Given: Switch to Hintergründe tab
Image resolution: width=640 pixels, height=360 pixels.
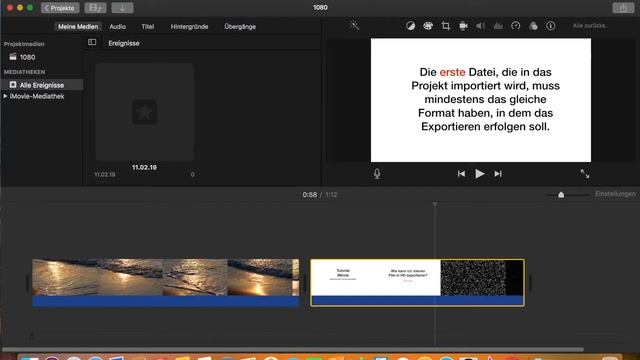Looking at the screenshot, I should pyautogui.click(x=189, y=27).
